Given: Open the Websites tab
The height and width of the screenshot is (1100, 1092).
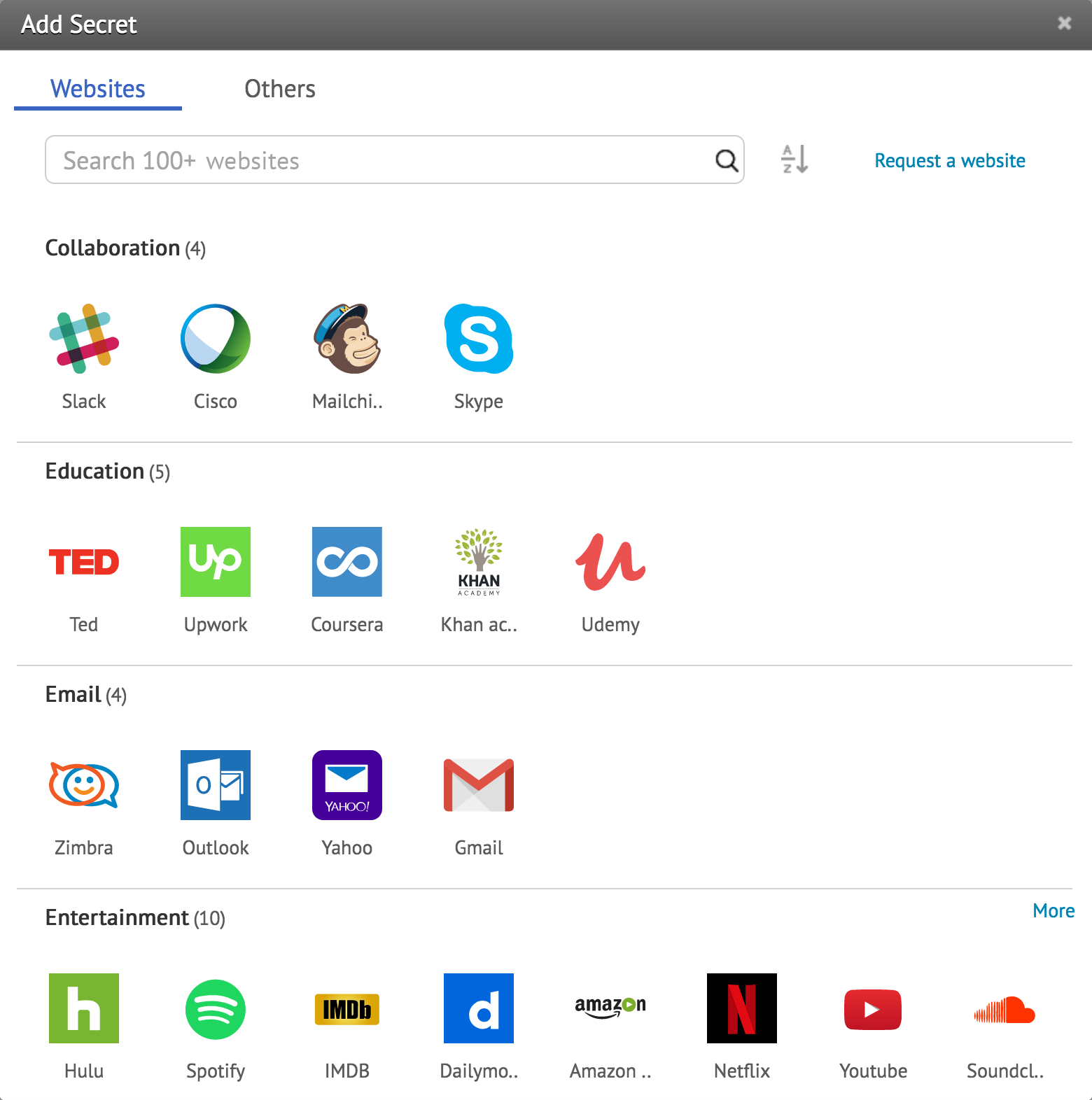Looking at the screenshot, I should (98, 89).
